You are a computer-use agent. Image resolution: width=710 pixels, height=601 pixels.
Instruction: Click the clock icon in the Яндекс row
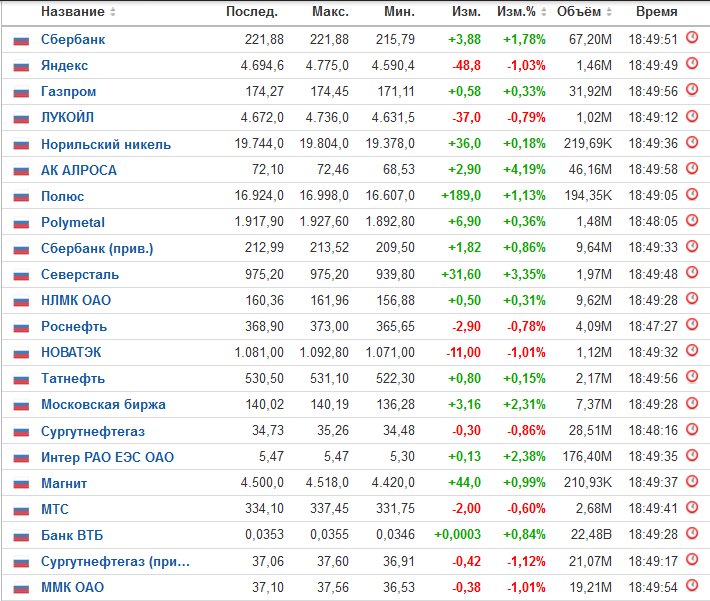tap(692, 63)
